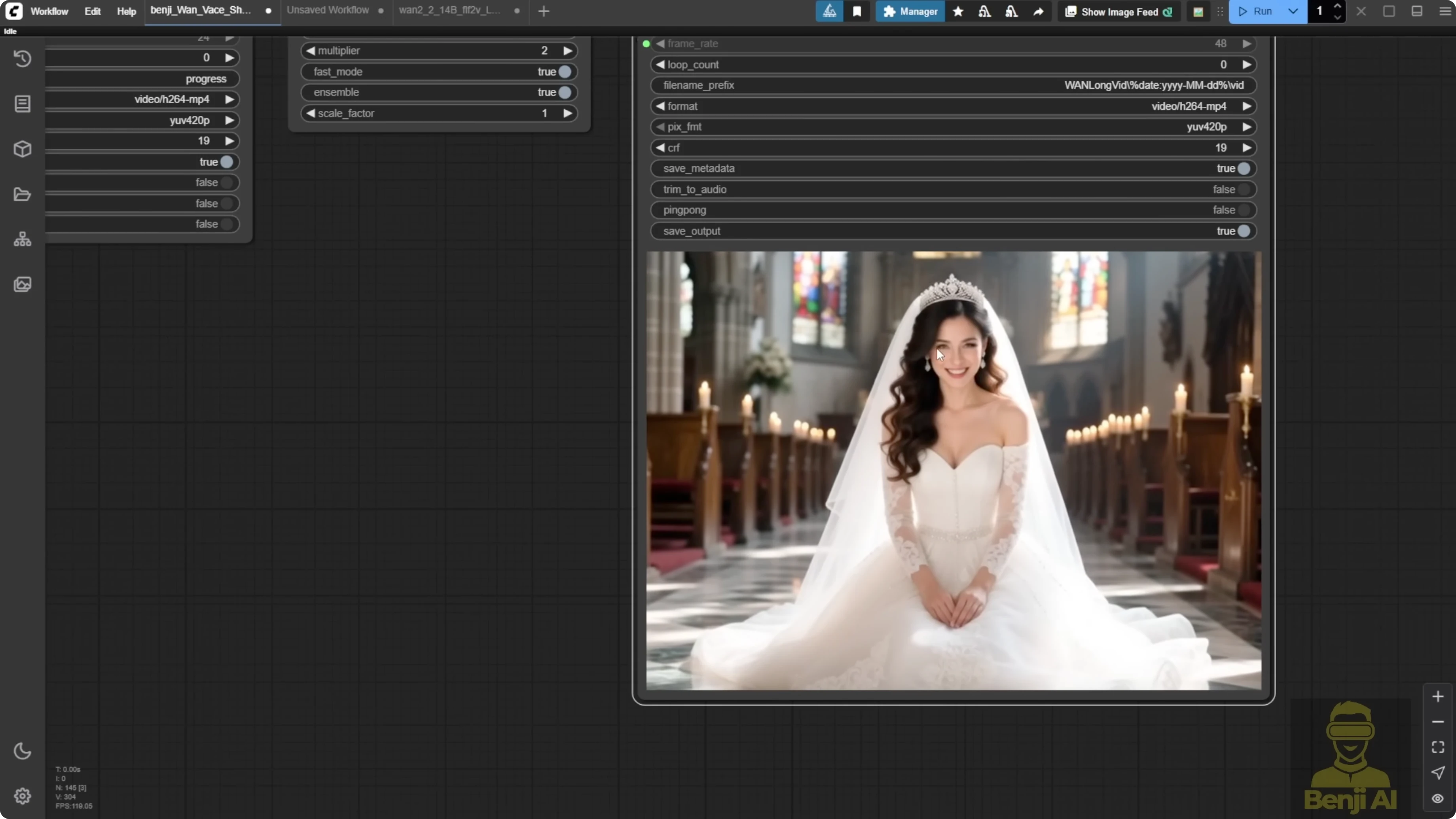
Task: Open the ComfyUI Manager
Action: [910, 11]
